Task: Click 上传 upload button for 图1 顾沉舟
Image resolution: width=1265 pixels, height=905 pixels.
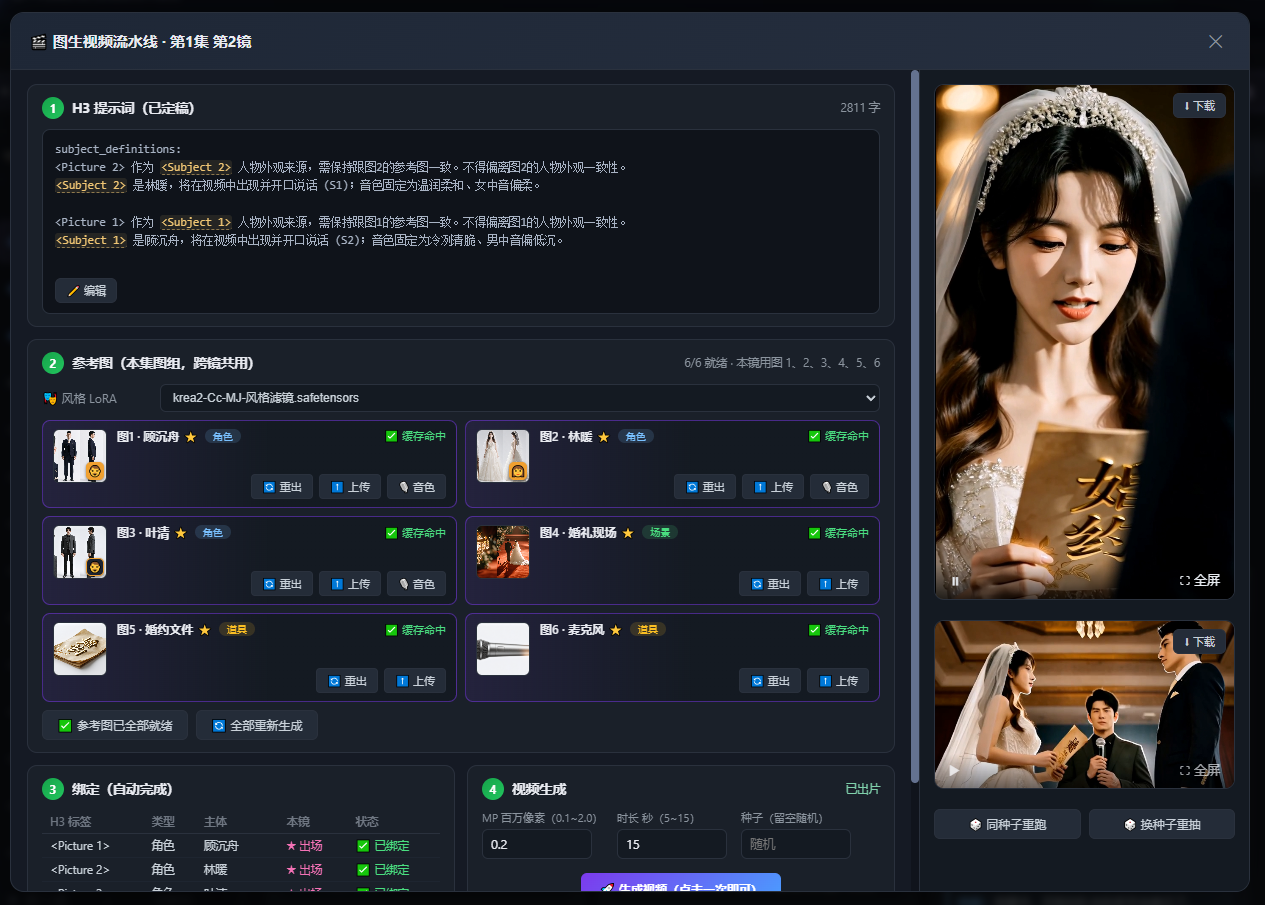Action: (350, 487)
